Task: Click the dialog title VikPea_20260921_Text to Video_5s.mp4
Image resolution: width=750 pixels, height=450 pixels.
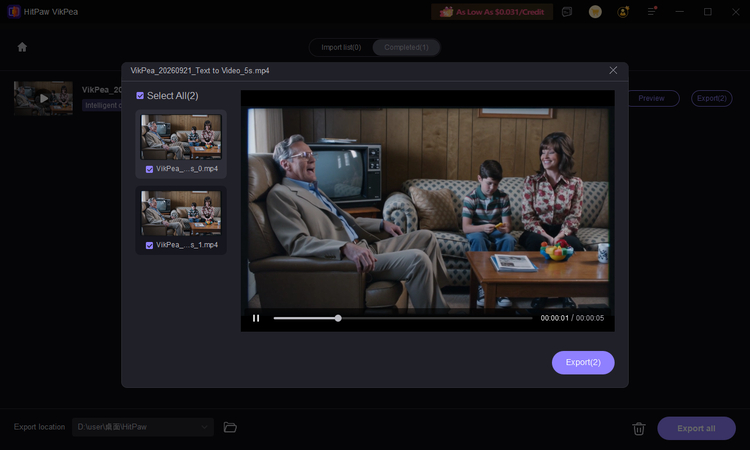Action: point(200,71)
